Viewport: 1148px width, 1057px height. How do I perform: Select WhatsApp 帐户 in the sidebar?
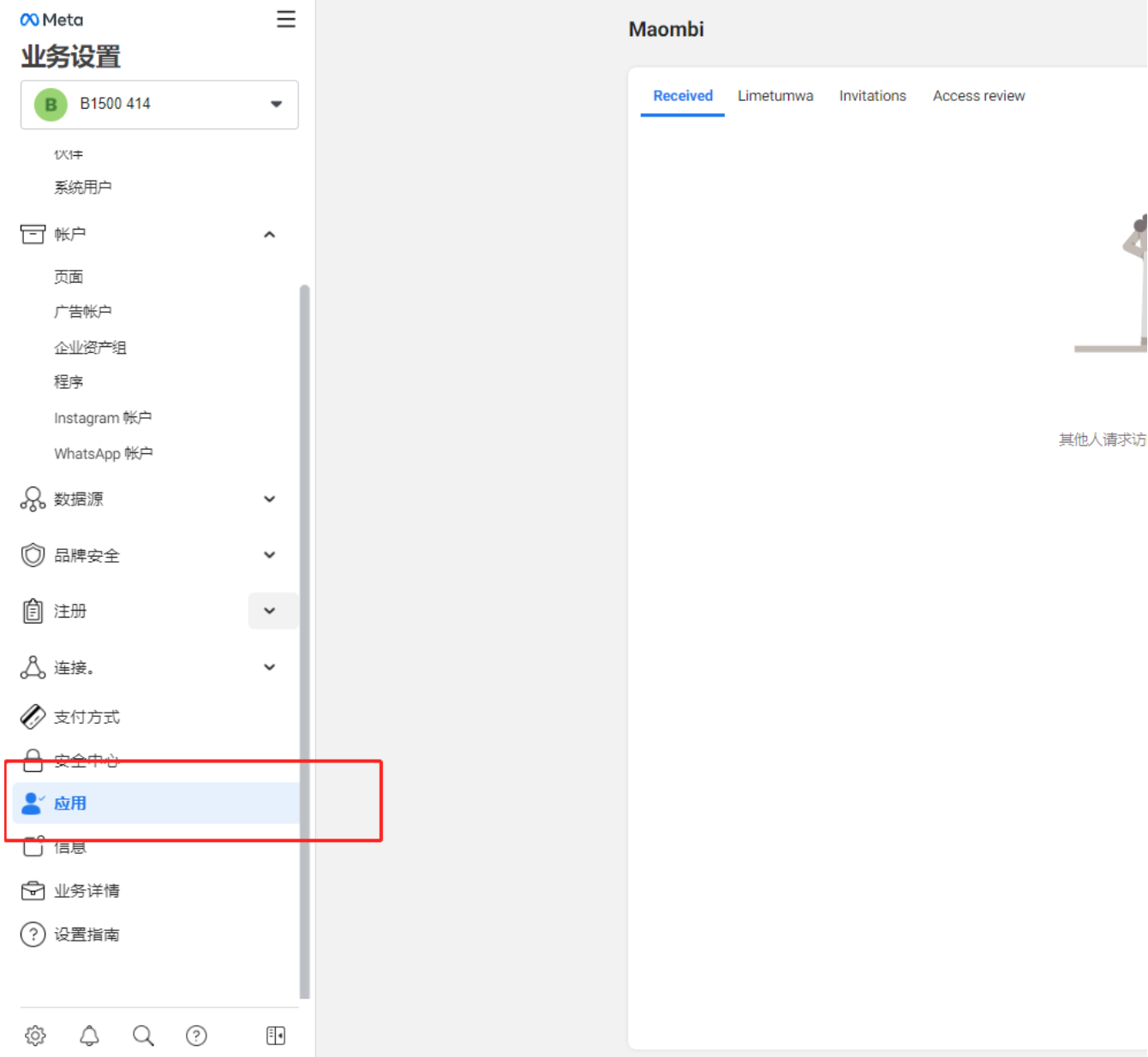click(x=103, y=453)
